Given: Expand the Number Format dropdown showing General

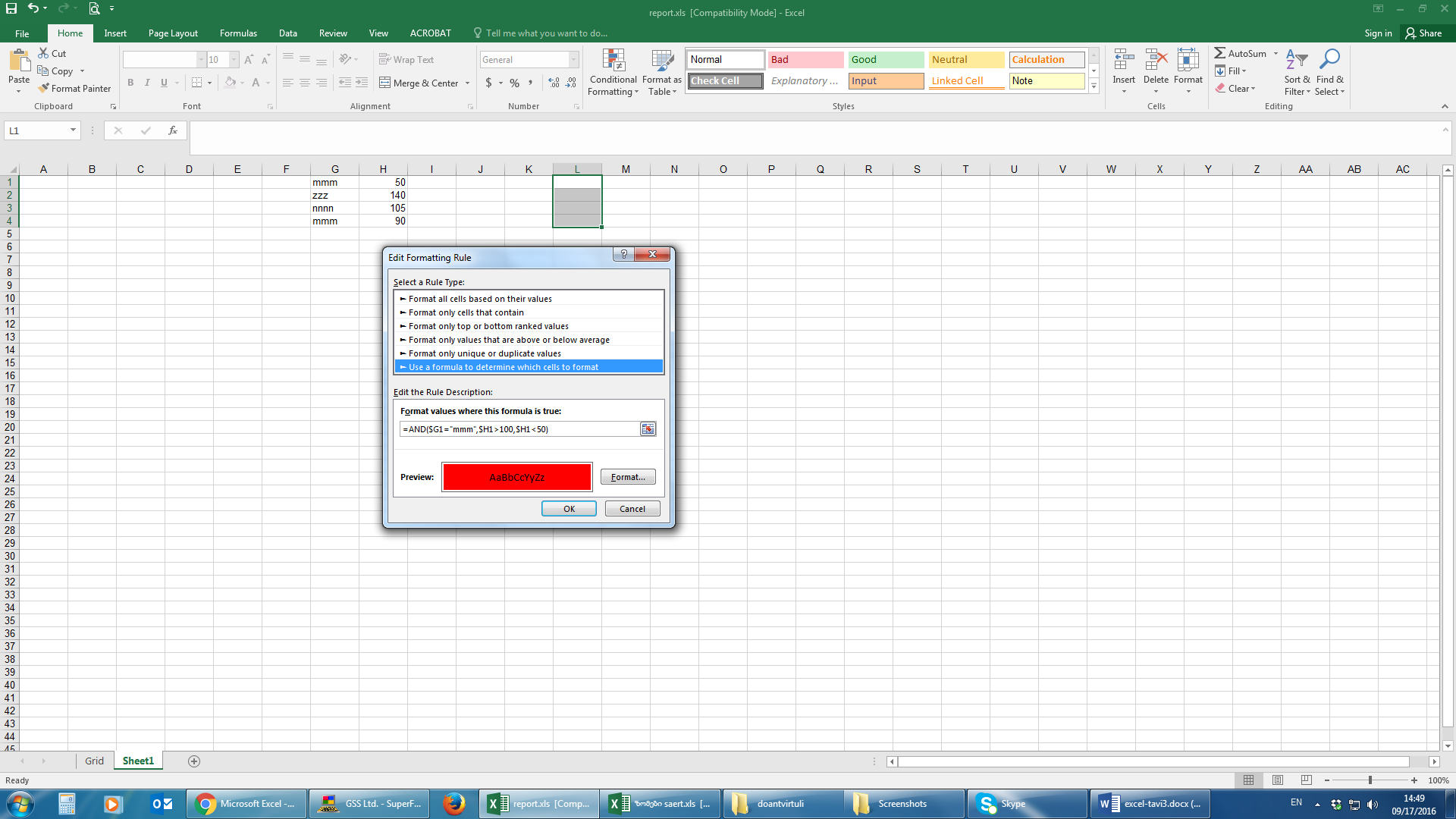Looking at the screenshot, I should coord(573,60).
